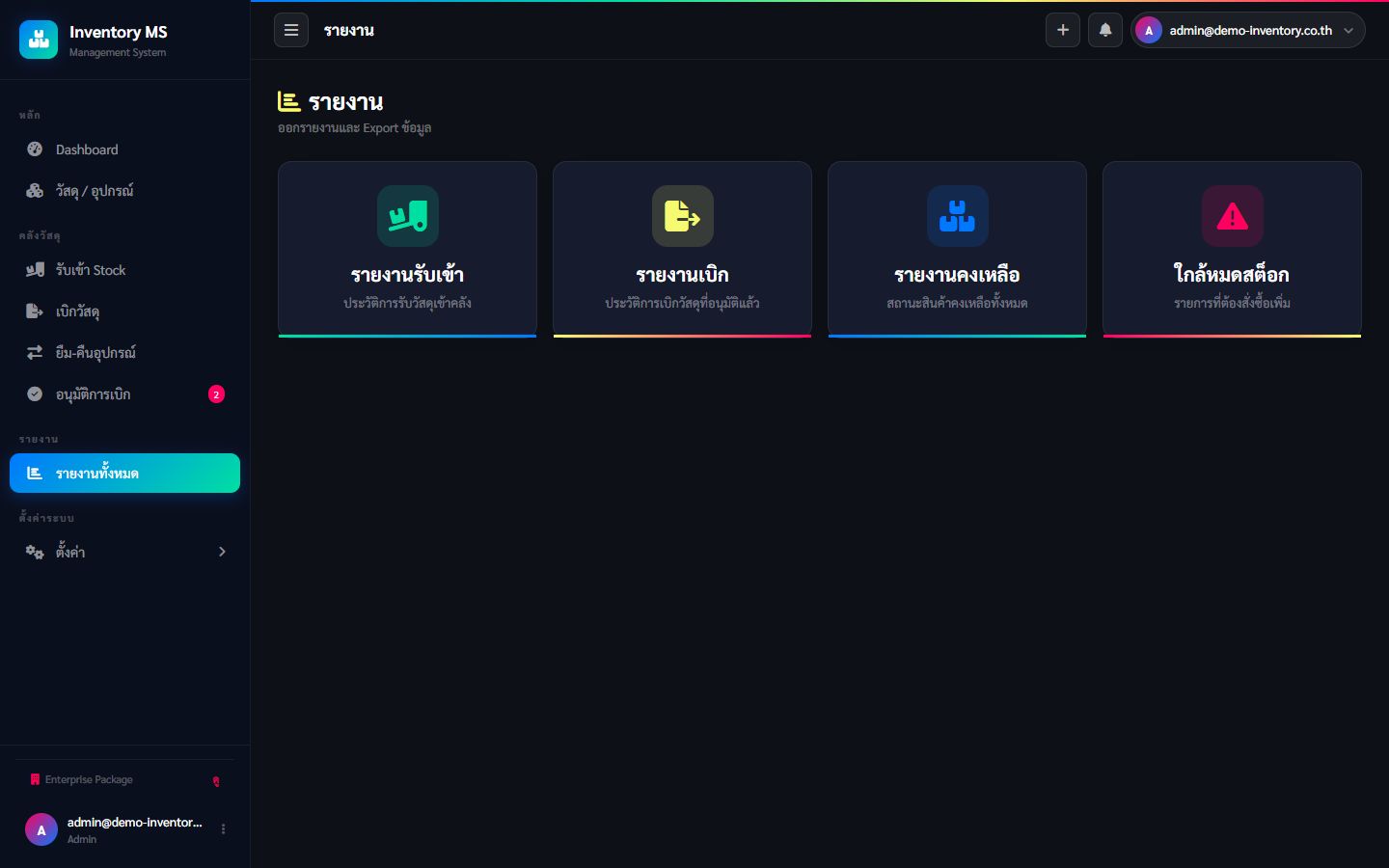Click รายการที่ต้องสั่งซื้อเพิ่ม description text

tap(1232, 303)
